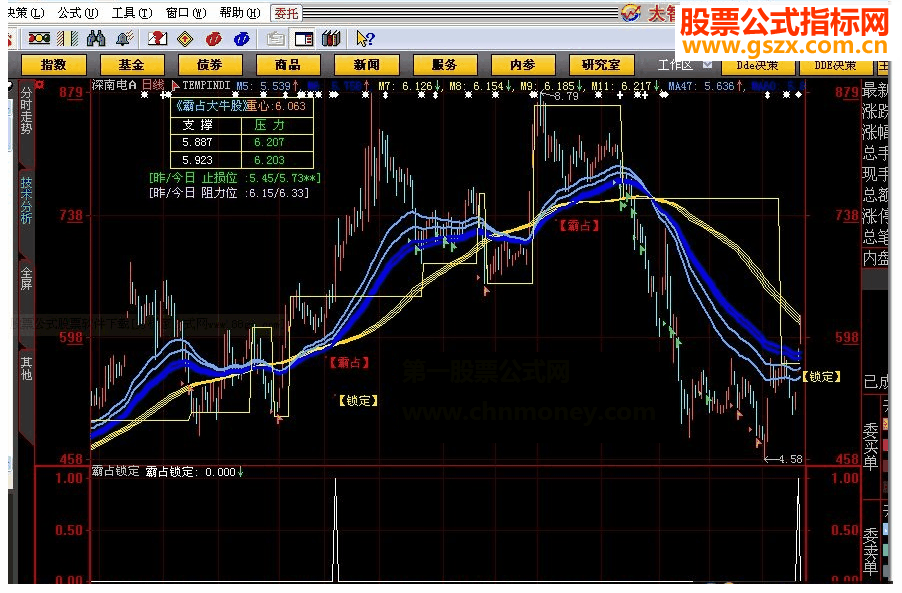This screenshot has height=593, width=902.
Task: Click the 新闻 button
Action: [x=366, y=65]
